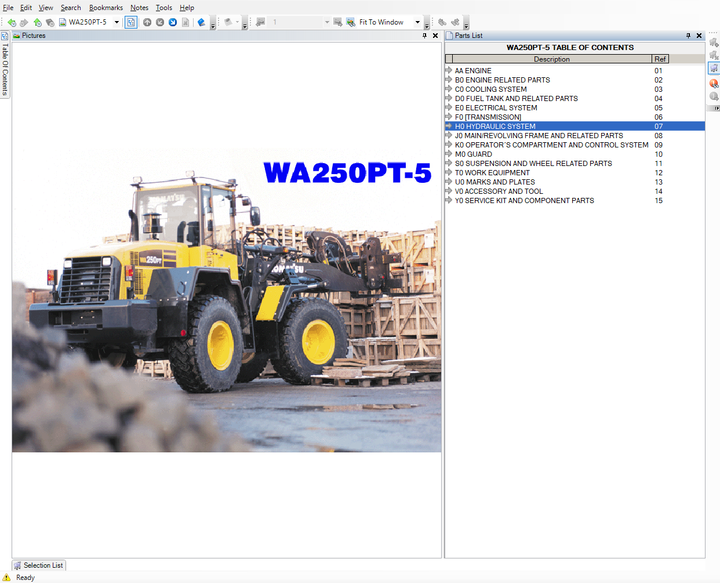Toggle the highlighted Table Of Contents toolbar button
This screenshot has height=583, width=720.
(x=131, y=22)
